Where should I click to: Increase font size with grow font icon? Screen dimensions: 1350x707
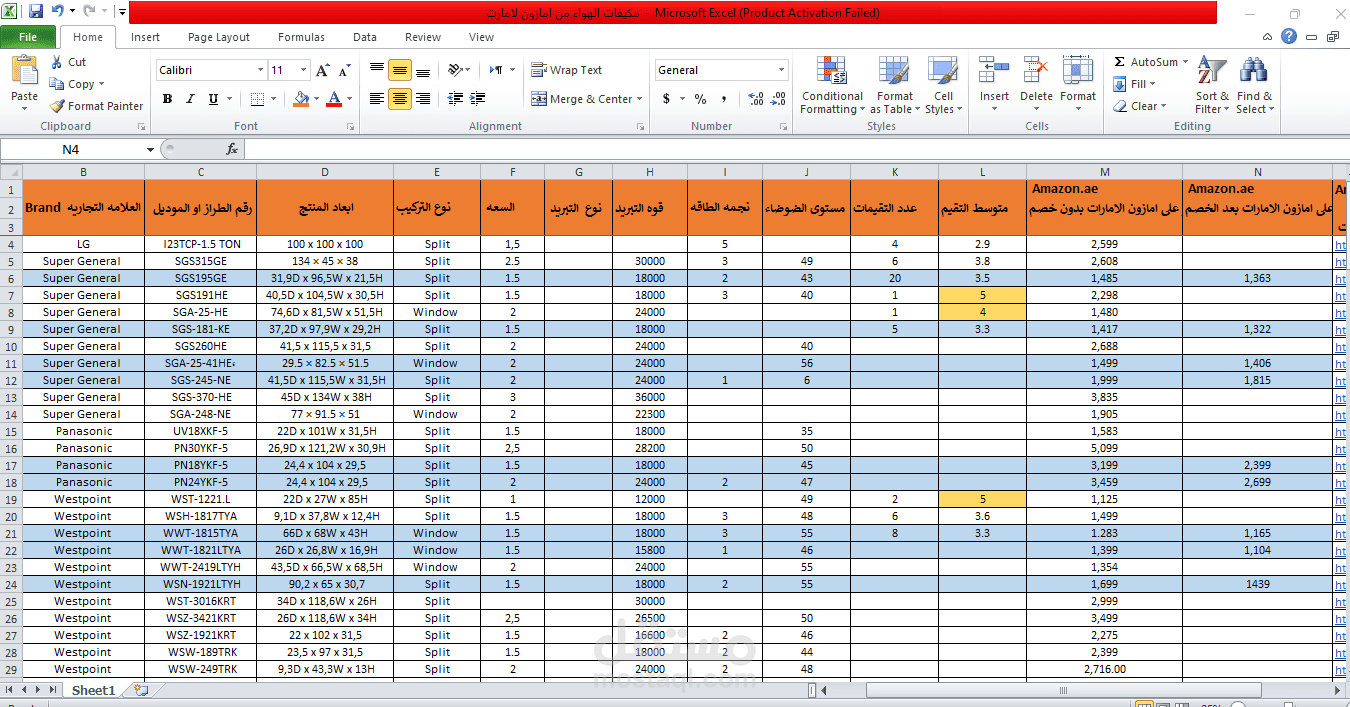click(322, 70)
